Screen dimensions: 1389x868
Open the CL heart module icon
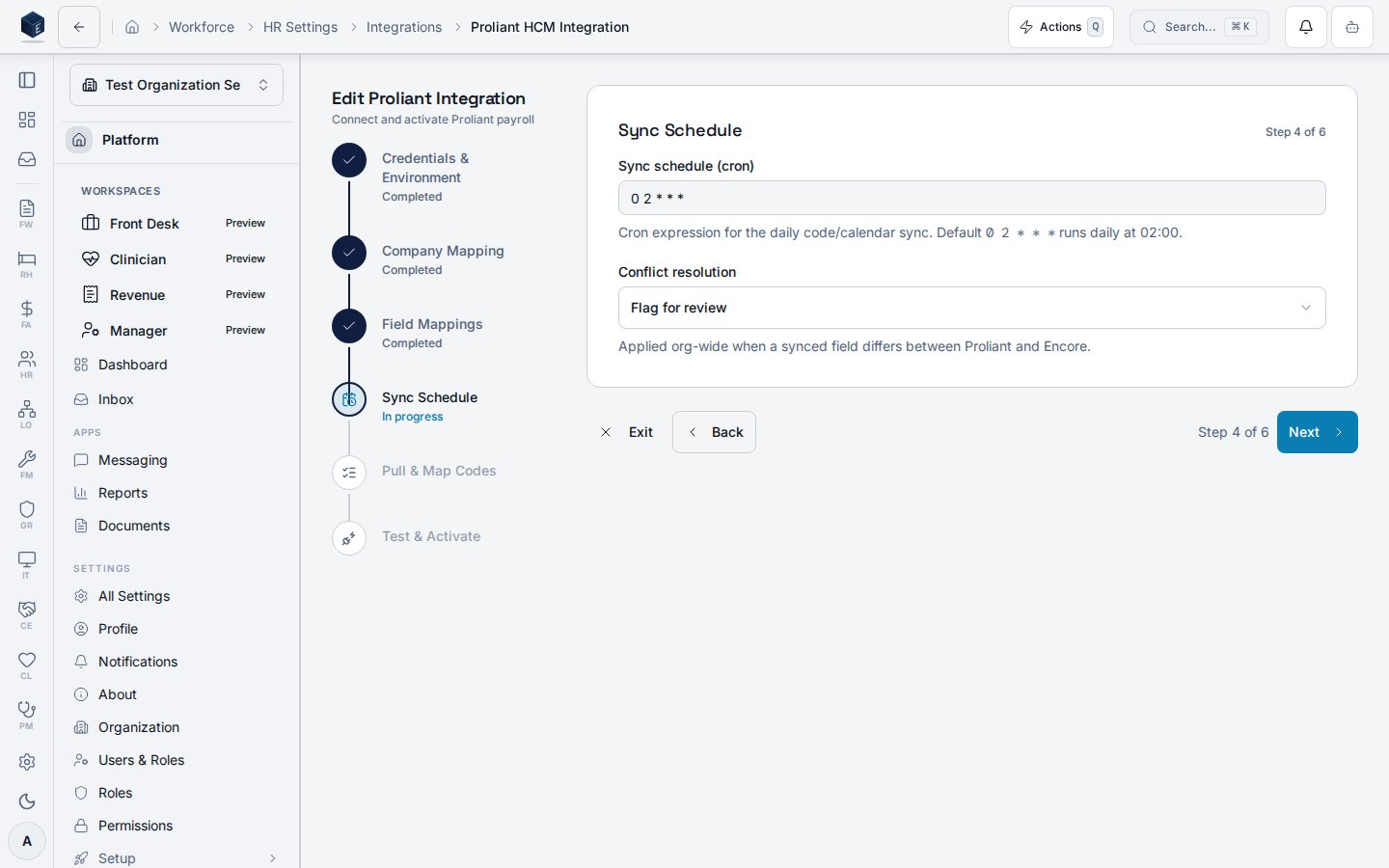pyautogui.click(x=27, y=665)
